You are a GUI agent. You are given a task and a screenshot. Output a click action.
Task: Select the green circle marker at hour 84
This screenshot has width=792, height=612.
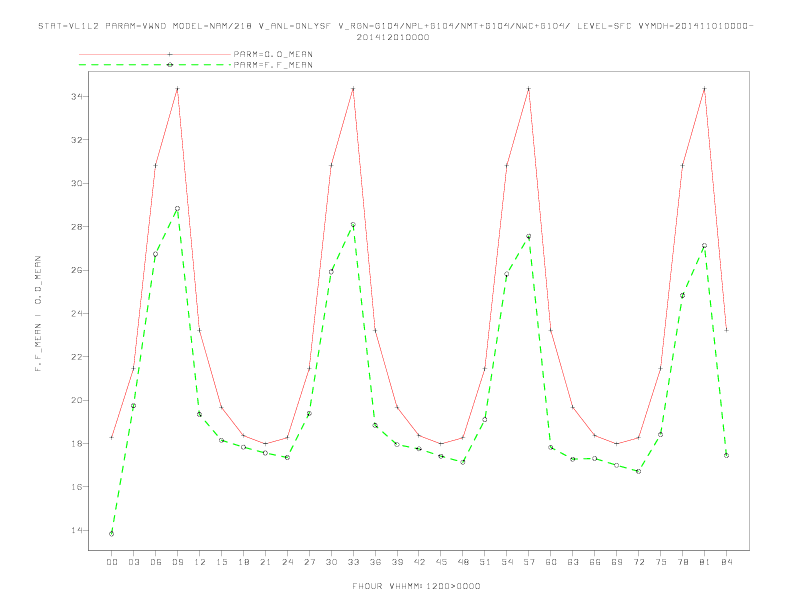[x=726, y=455]
